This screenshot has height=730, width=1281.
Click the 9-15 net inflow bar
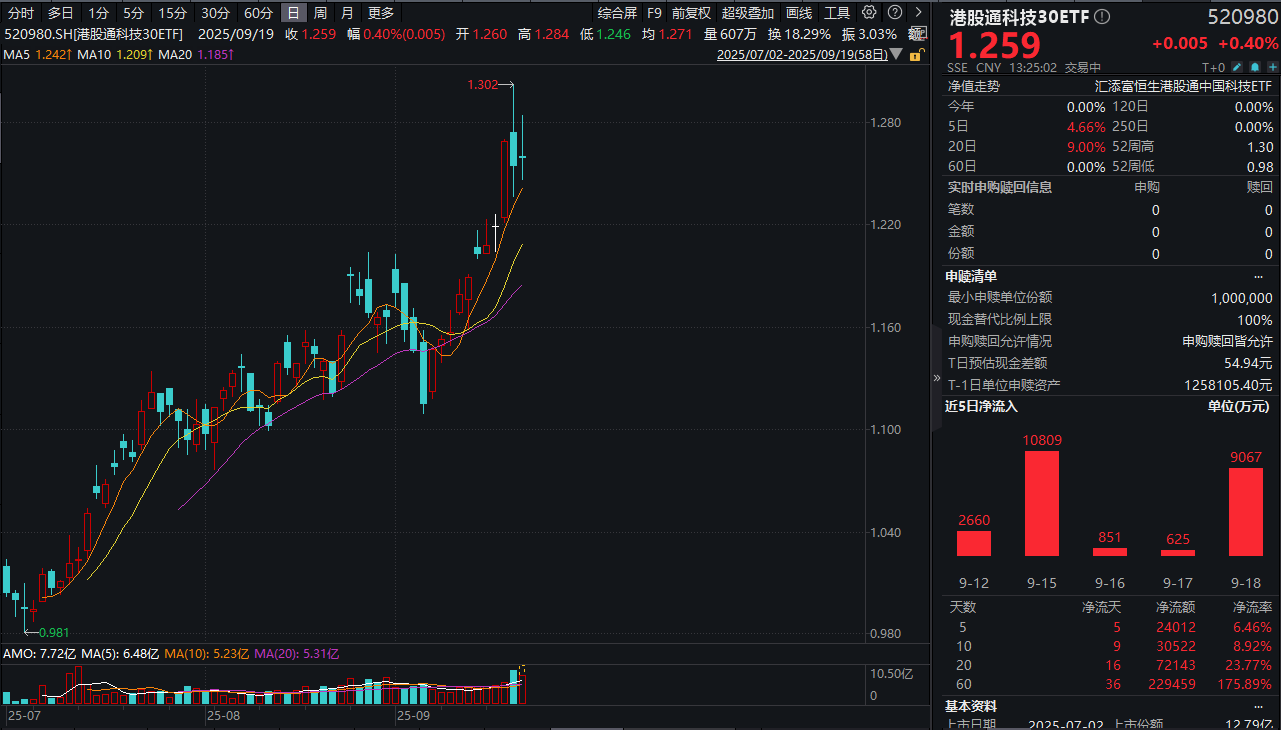coord(1041,503)
